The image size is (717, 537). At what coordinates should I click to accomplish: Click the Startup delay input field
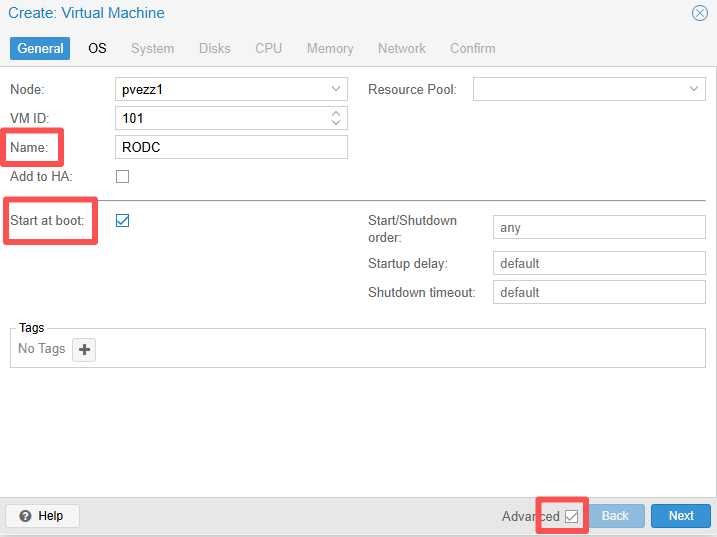(599, 263)
